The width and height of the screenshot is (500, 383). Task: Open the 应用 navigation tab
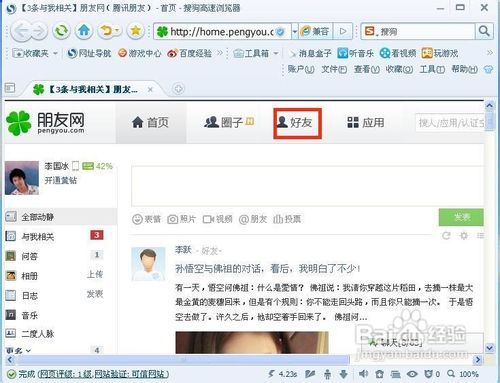coord(366,122)
